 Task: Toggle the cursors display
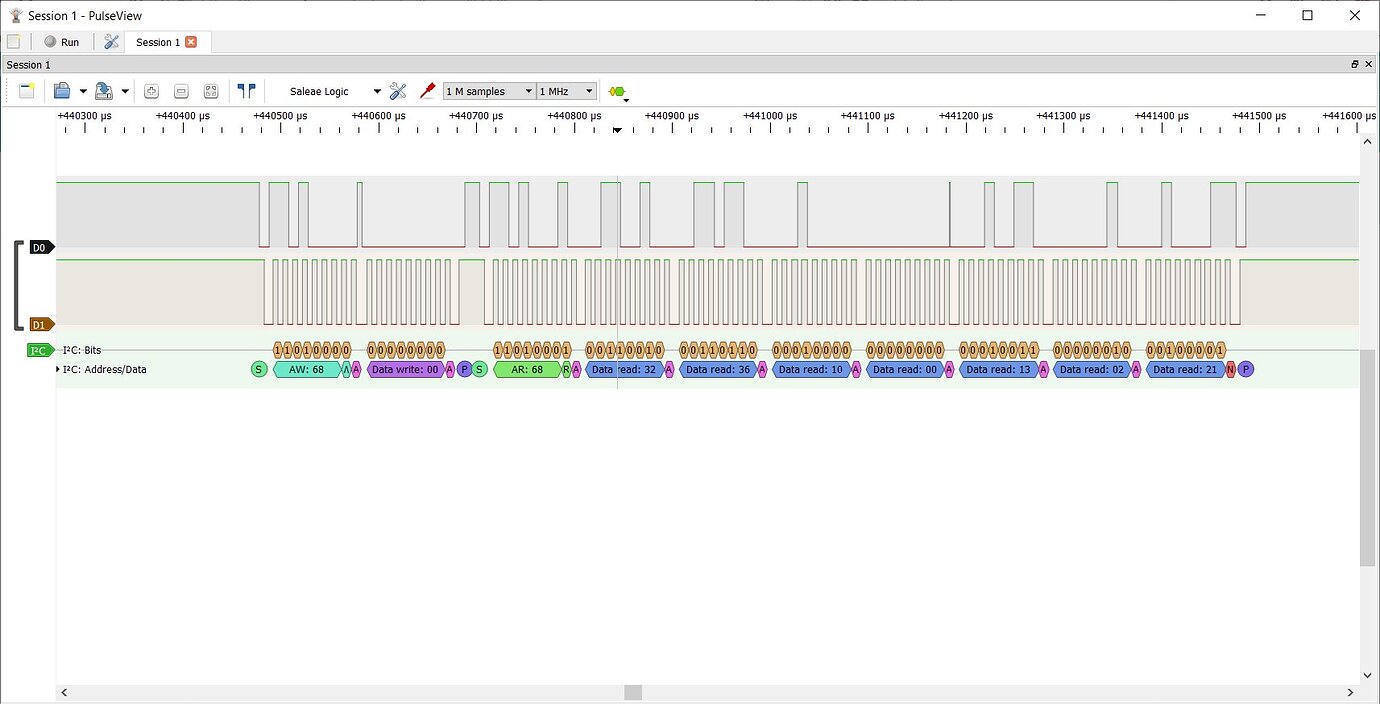coord(247,90)
